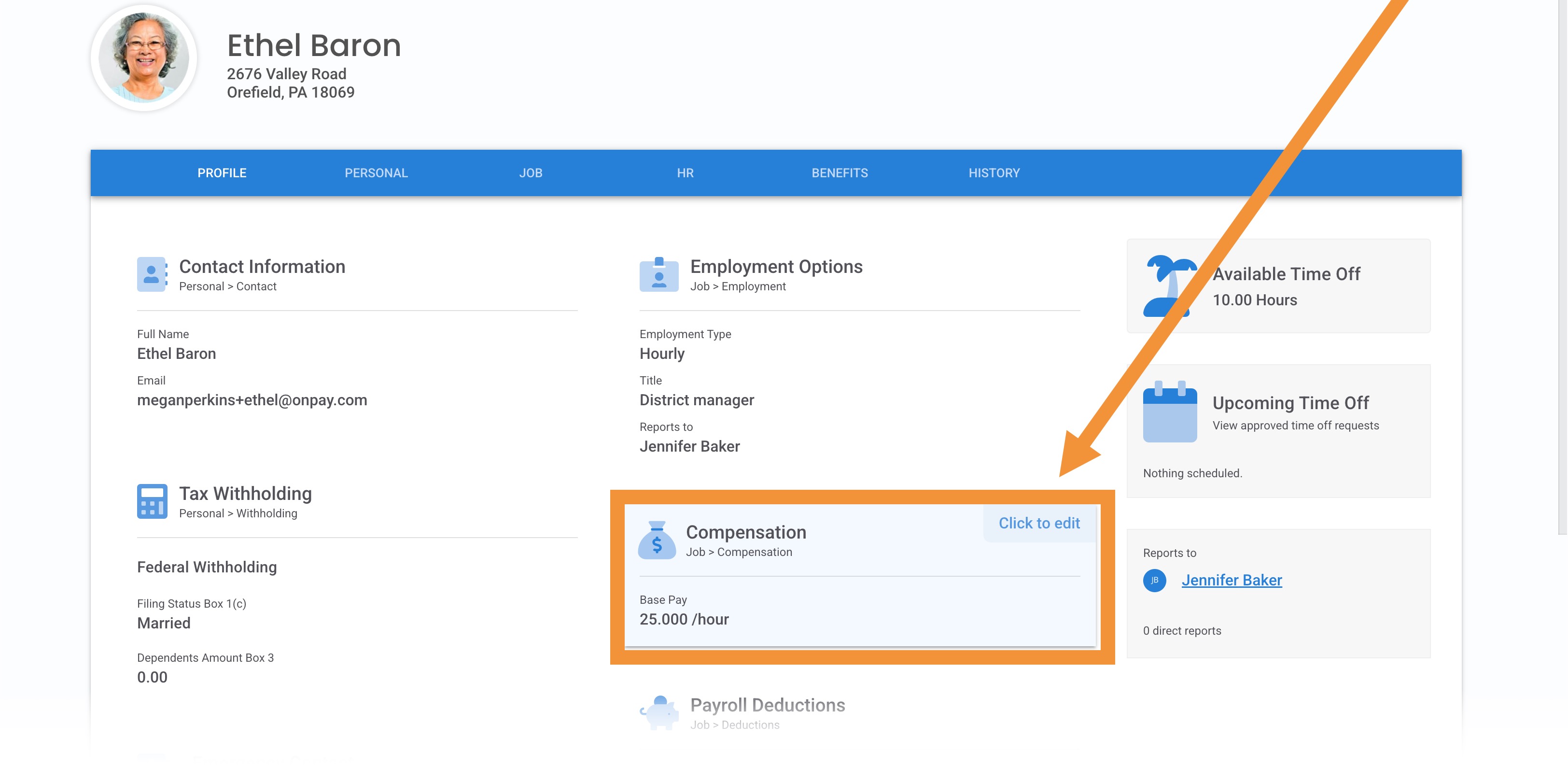Click the 'Job > Employment' breadcrumb
This screenshot has width=1568, height=768.
pos(738,286)
